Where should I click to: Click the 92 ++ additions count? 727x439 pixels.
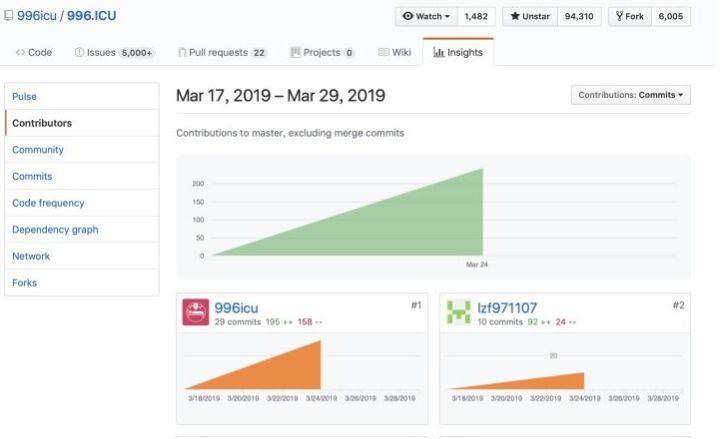point(539,322)
